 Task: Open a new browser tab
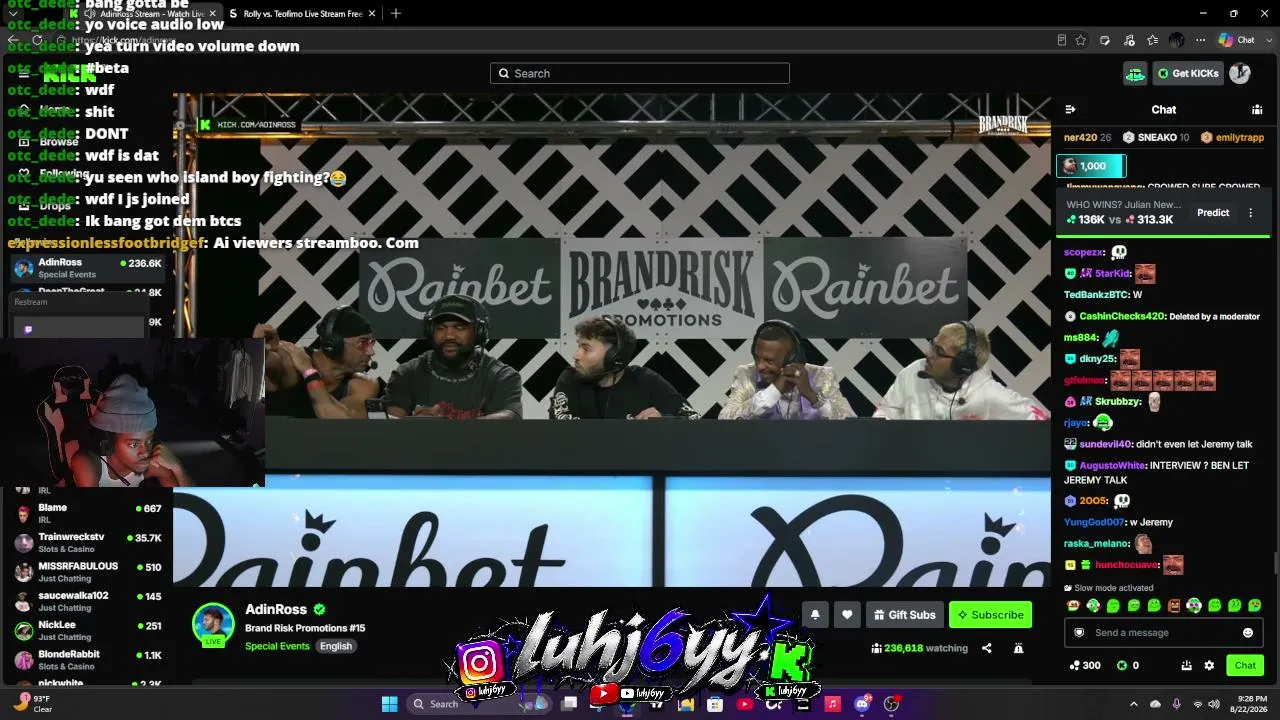396,14
